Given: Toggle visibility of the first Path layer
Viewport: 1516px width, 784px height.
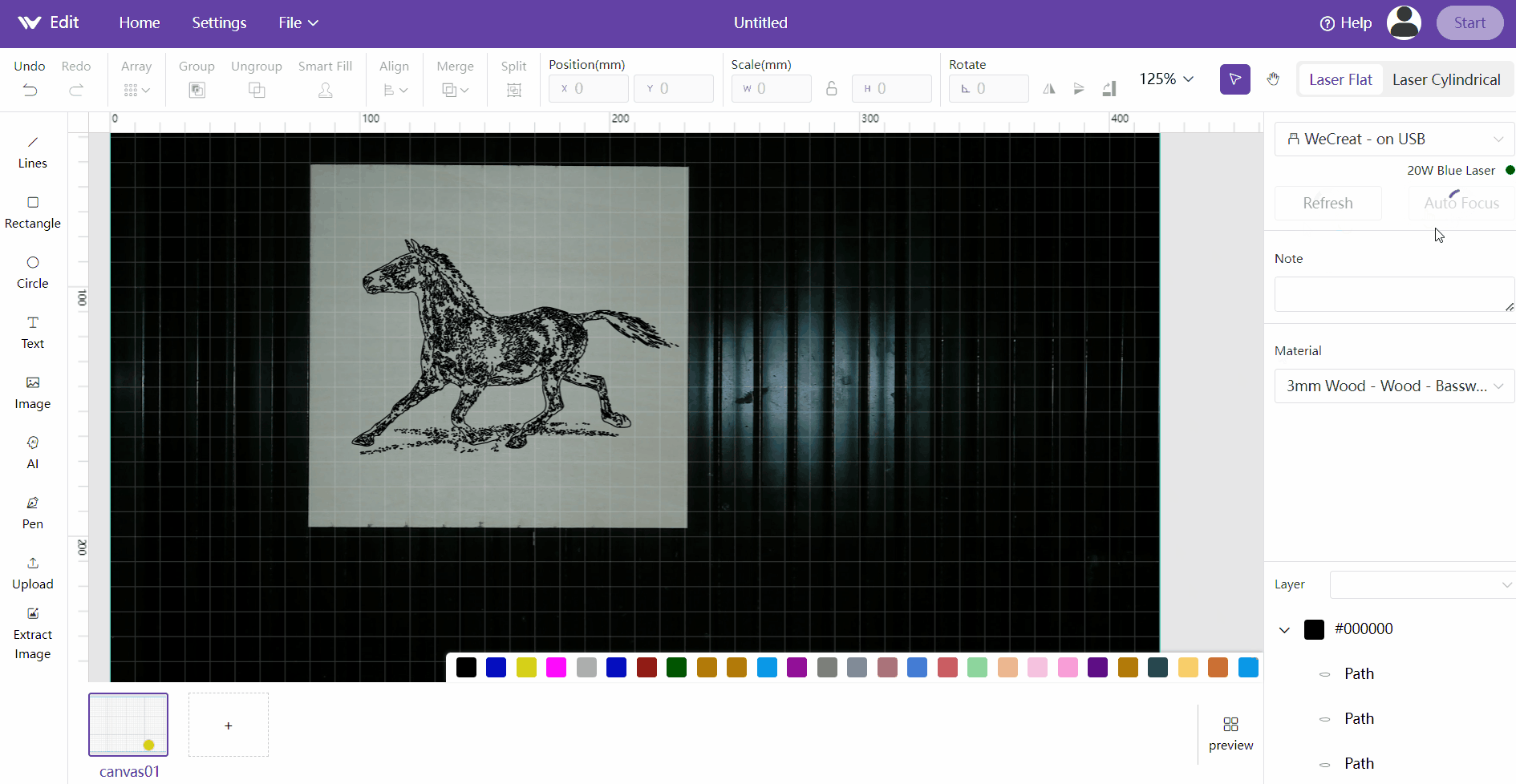Looking at the screenshot, I should [x=1324, y=674].
